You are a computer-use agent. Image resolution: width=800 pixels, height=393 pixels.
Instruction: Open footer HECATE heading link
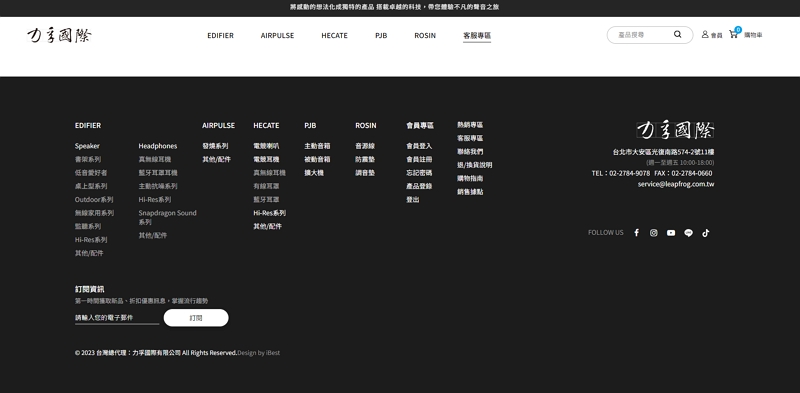point(266,125)
